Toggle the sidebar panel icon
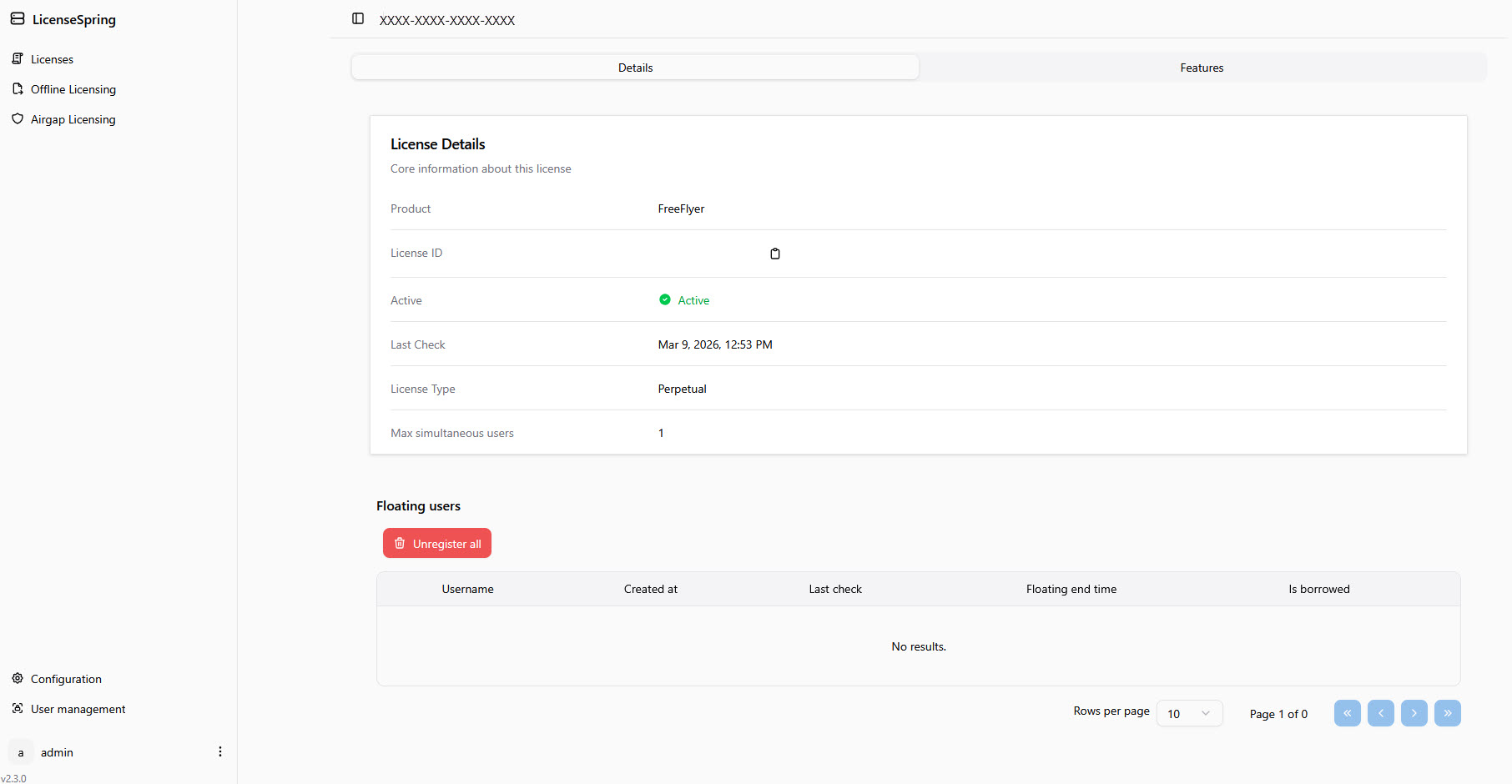This screenshot has width=1512, height=784. point(358,18)
